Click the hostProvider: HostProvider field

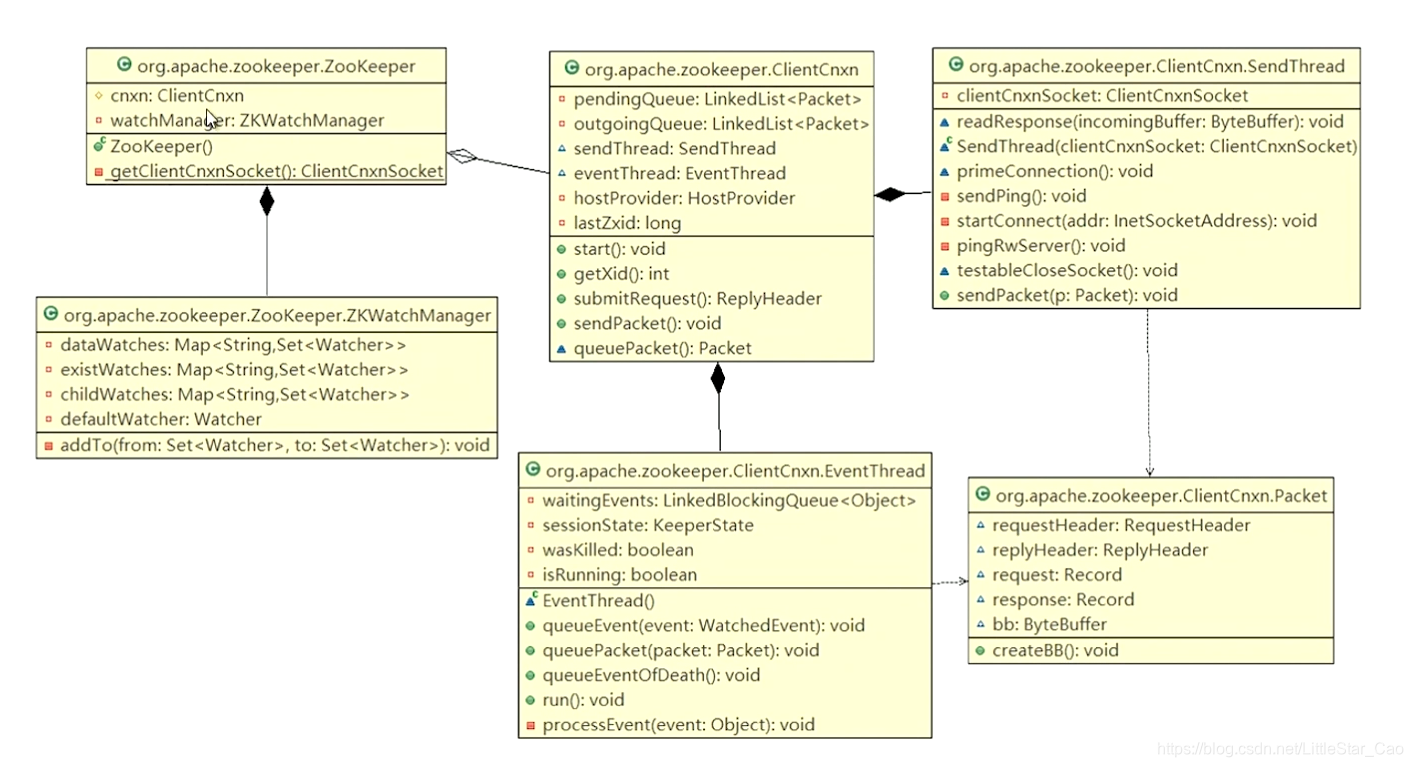[x=684, y=198]
